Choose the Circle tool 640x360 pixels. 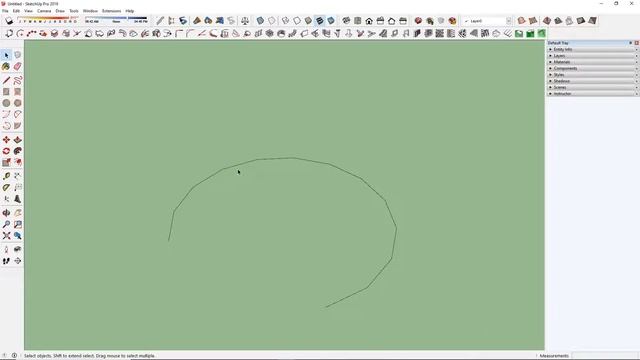[6, 103]
